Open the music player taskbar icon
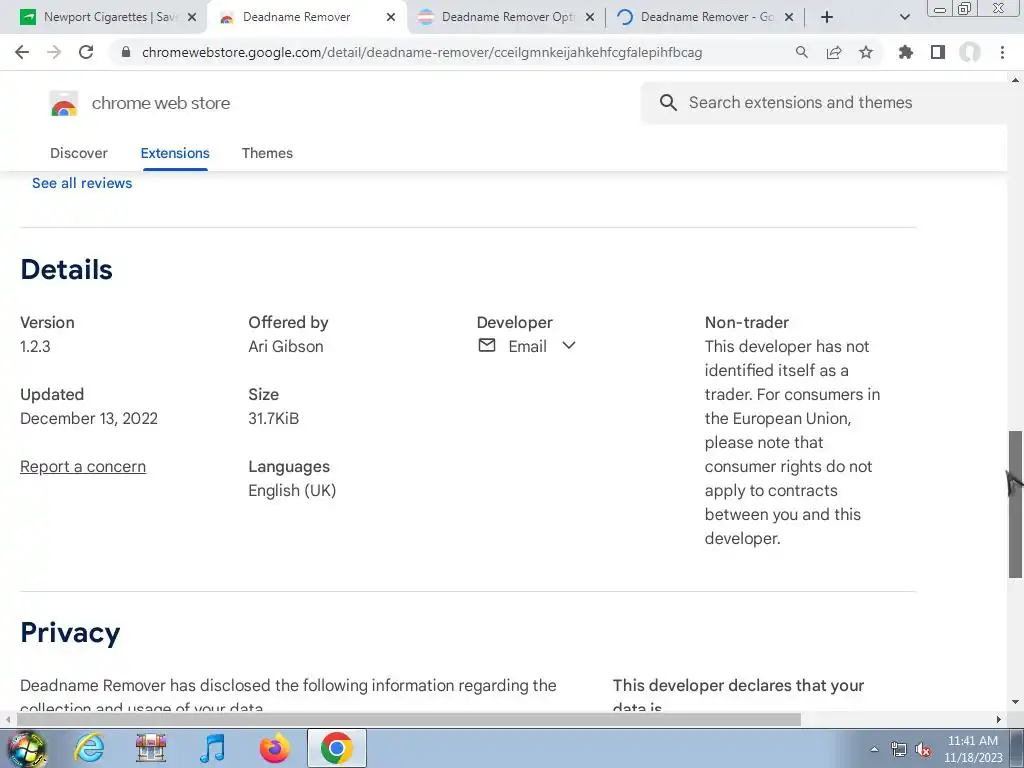 point(212,748)
